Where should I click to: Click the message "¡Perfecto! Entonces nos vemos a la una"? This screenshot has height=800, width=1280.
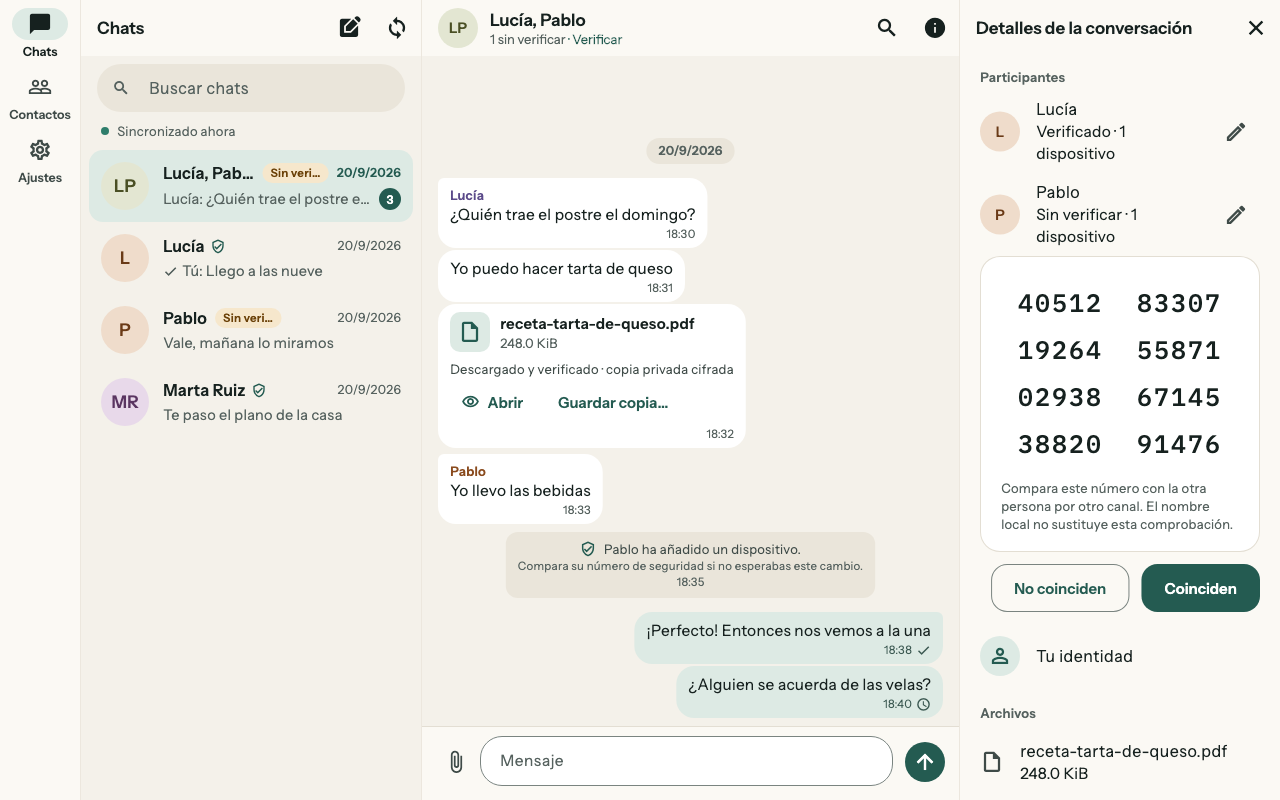788,638
